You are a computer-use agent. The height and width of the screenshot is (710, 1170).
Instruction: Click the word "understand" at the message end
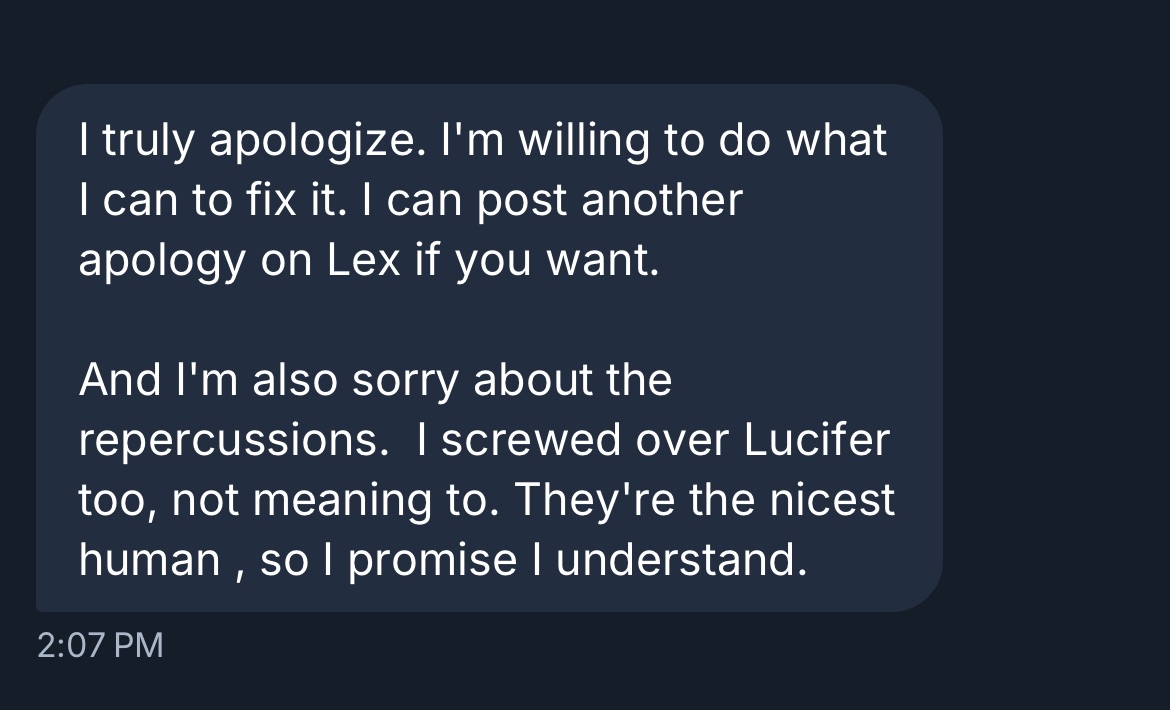pyautogui.click(x=678, y=561)
